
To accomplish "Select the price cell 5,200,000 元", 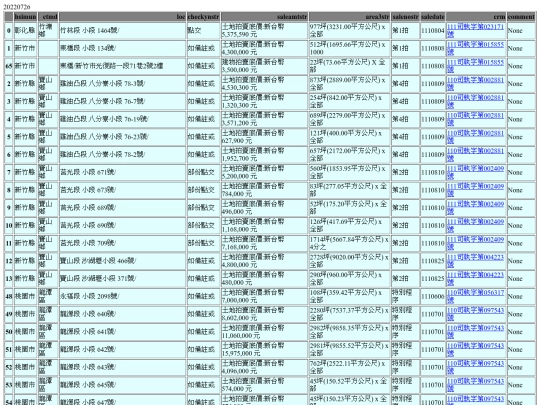I will pyautogui.click(x=264, y=172).
